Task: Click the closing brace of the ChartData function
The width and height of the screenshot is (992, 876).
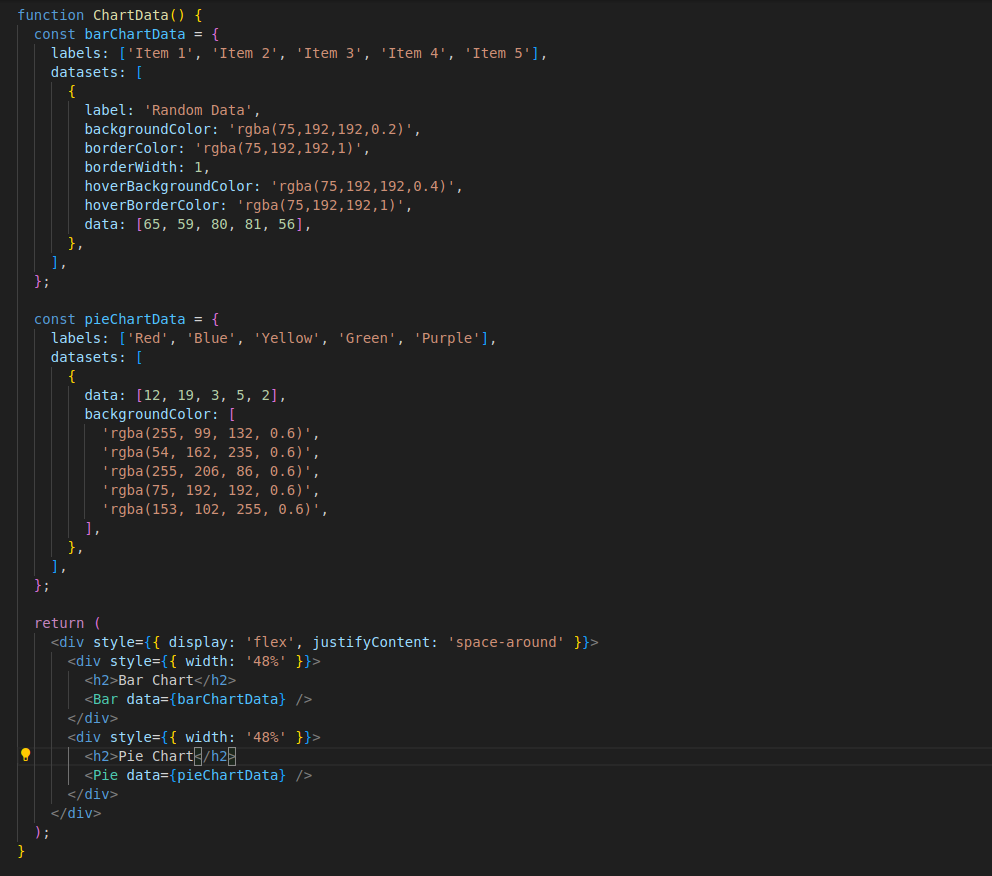Action: 22,850
